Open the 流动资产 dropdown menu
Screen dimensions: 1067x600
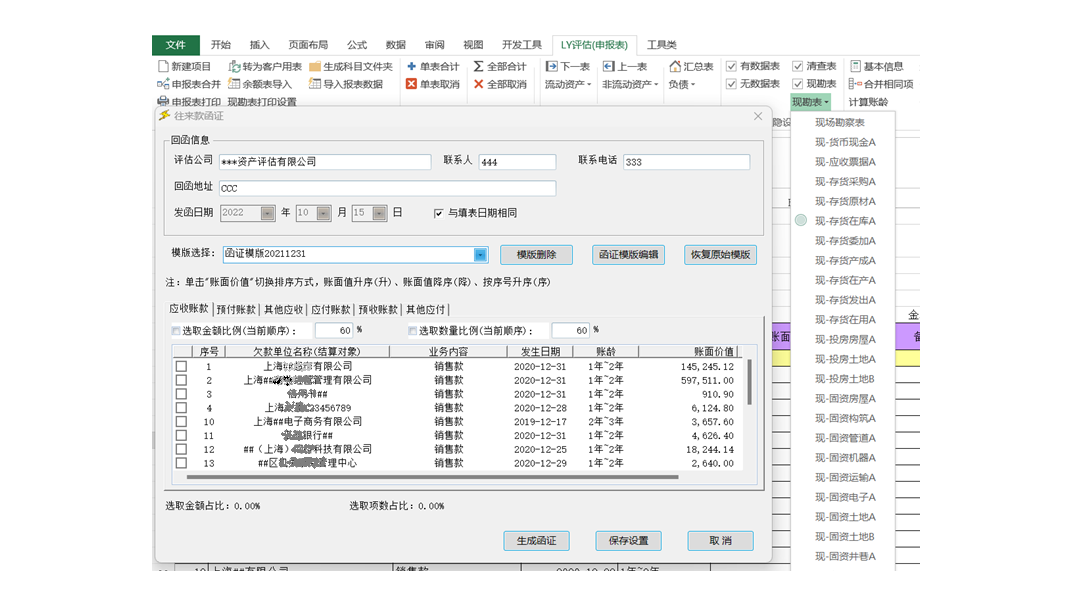pos(568,85)
